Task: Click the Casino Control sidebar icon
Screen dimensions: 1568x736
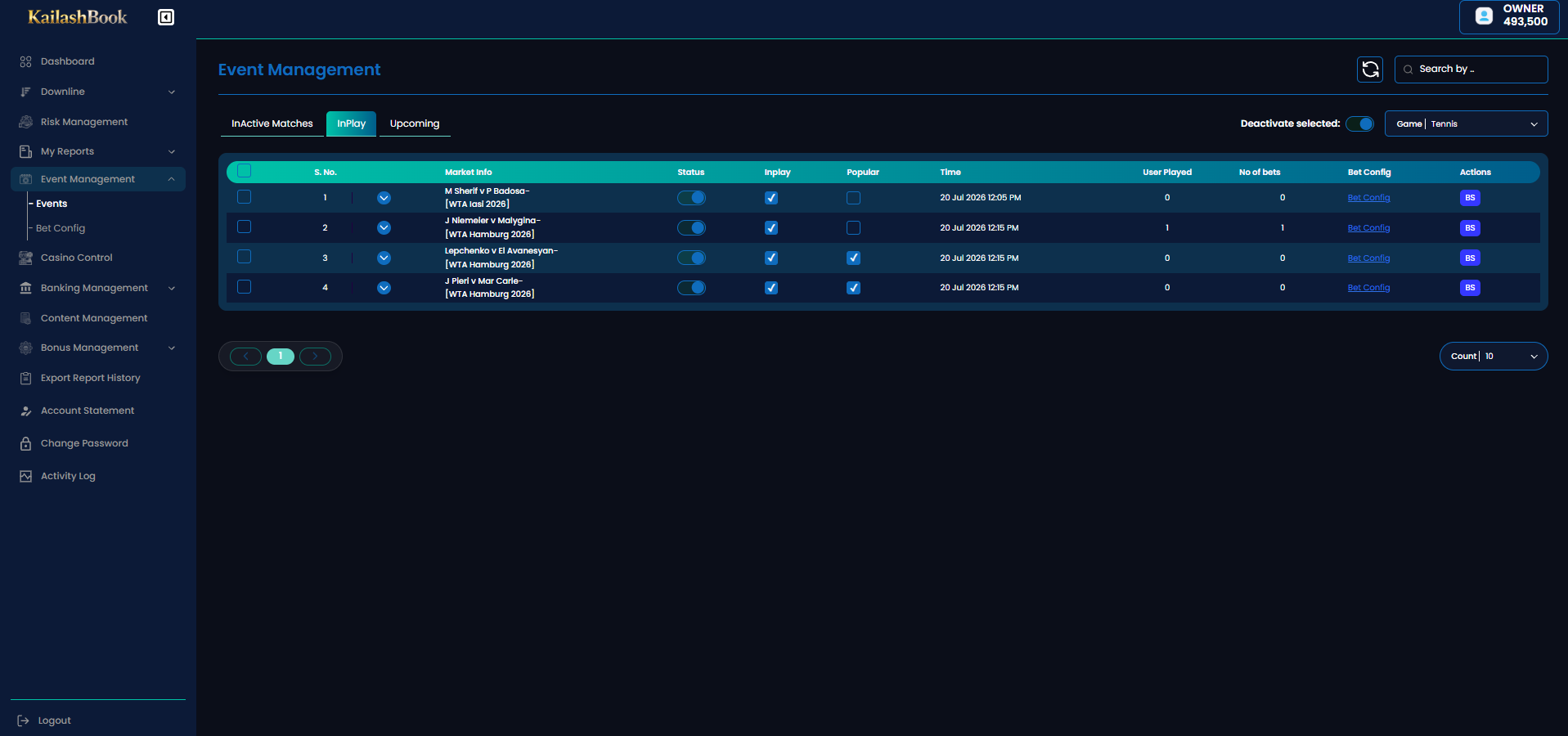Action: pos(25,258)
